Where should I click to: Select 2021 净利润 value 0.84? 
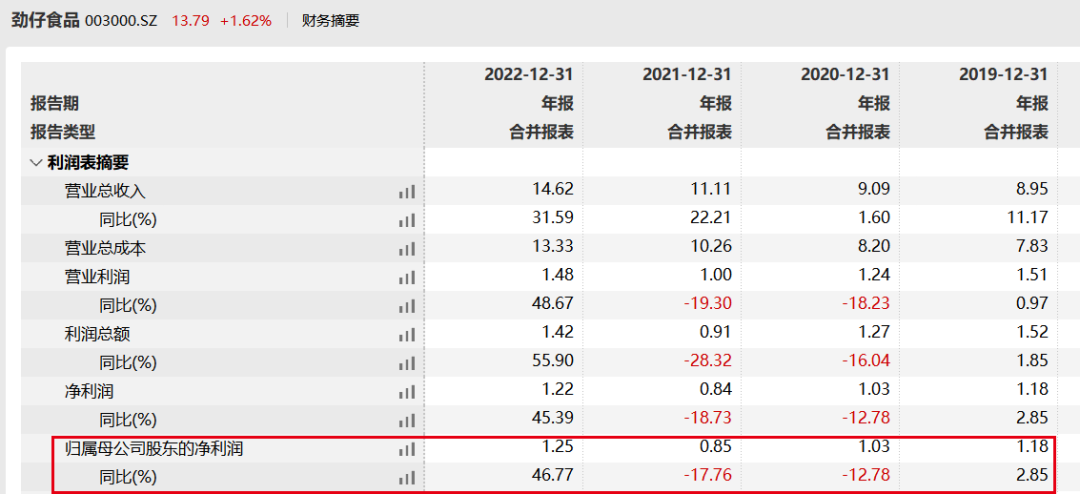coord(718,389)
